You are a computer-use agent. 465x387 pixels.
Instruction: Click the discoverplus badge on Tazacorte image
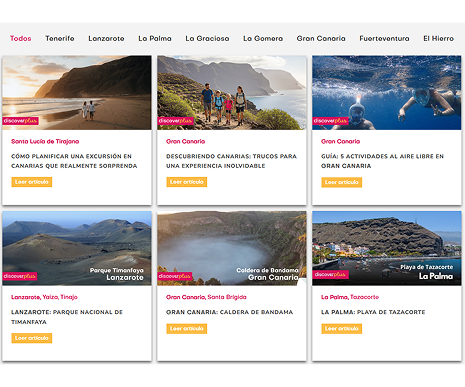[330, 274]
